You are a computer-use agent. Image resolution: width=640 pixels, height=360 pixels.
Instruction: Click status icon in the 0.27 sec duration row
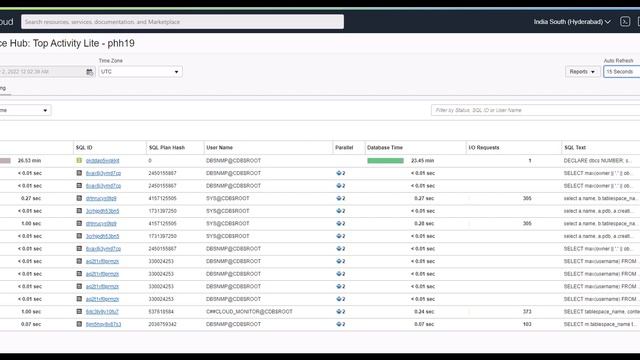[79, 198]
